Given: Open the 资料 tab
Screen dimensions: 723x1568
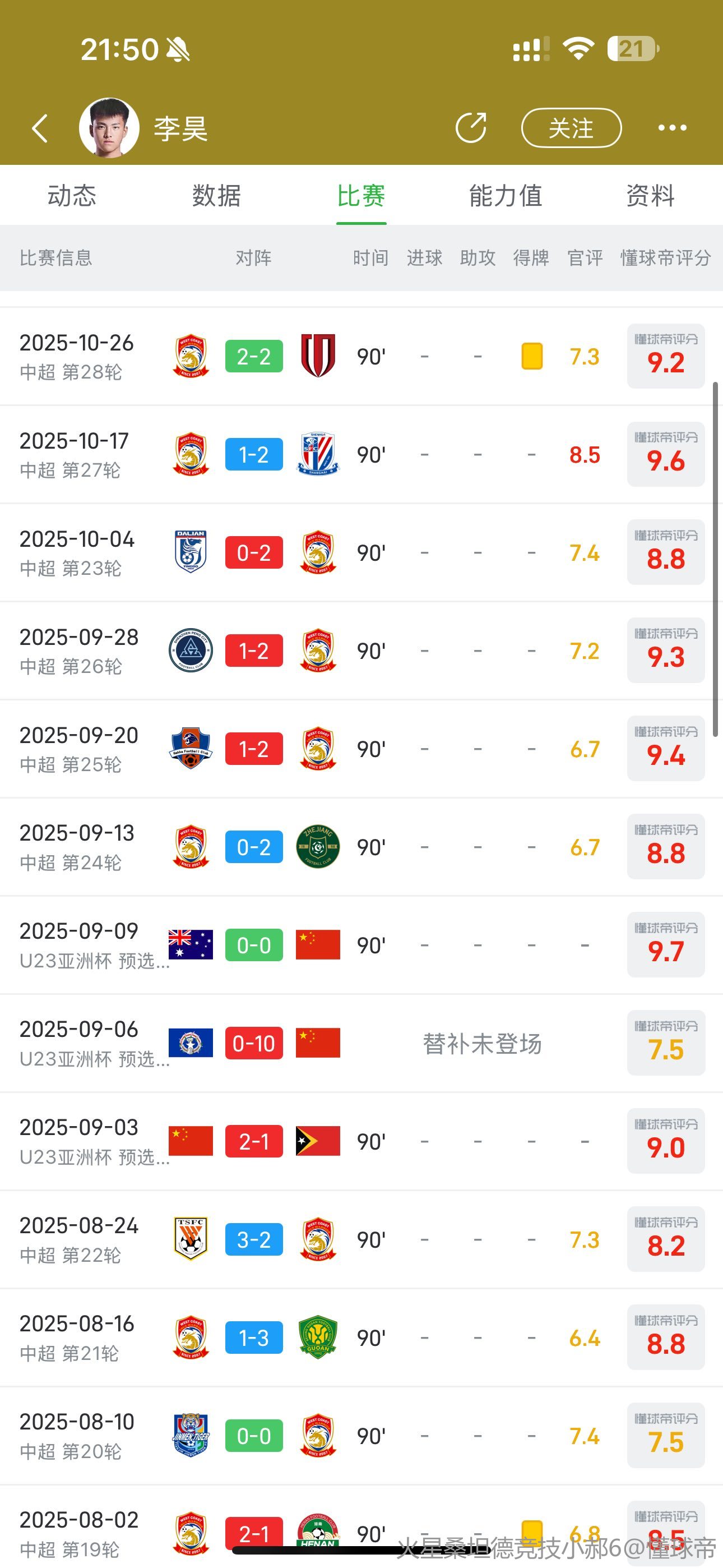Looking at the screenshot, I should click(x=650, y=196).
